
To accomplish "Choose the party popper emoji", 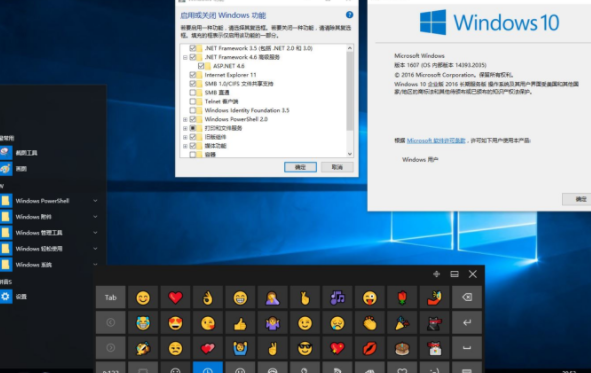I will click(402, 323).
